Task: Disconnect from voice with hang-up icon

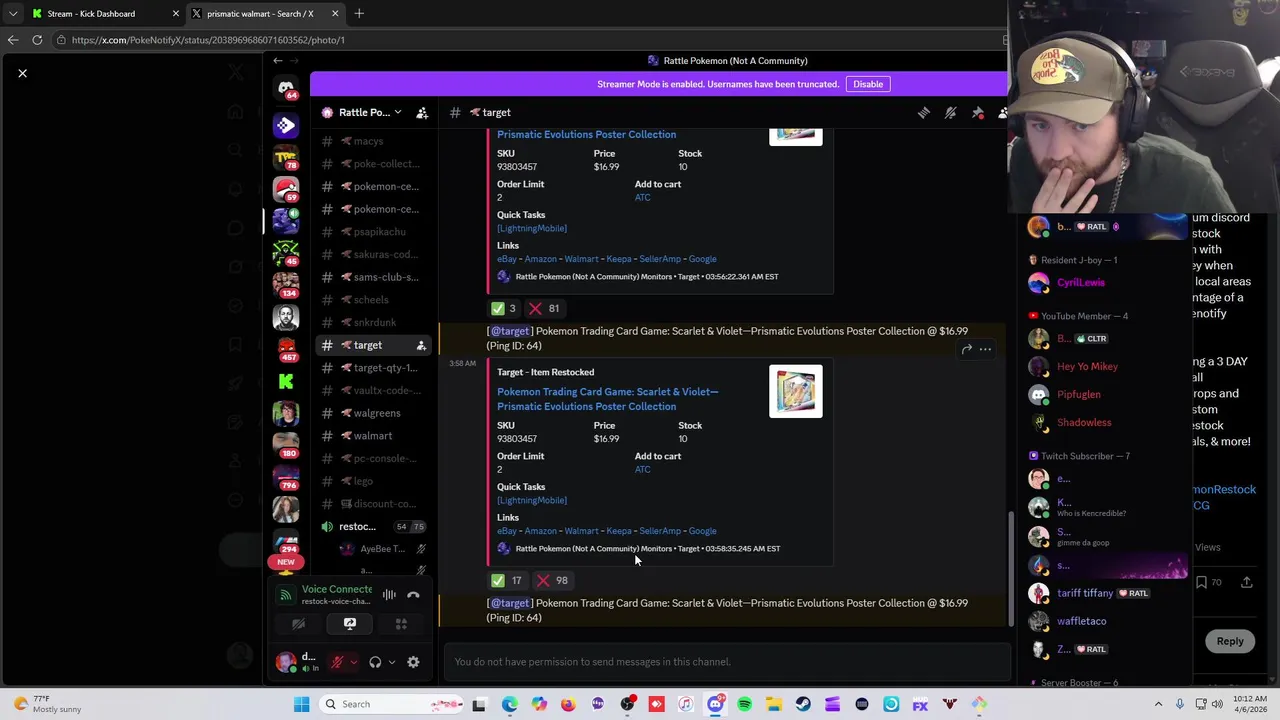Action: pos(413,595)
